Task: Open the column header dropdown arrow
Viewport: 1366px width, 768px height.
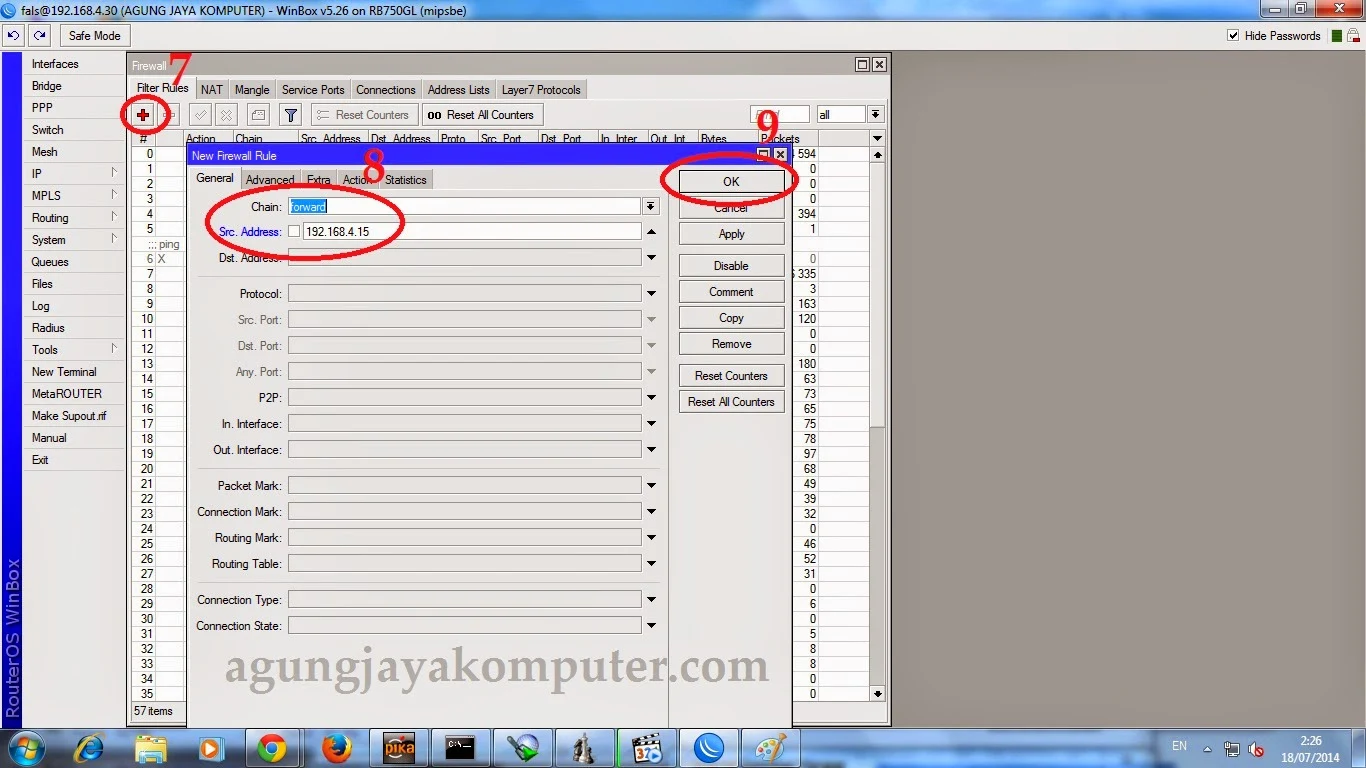Action: pos(877,139)
